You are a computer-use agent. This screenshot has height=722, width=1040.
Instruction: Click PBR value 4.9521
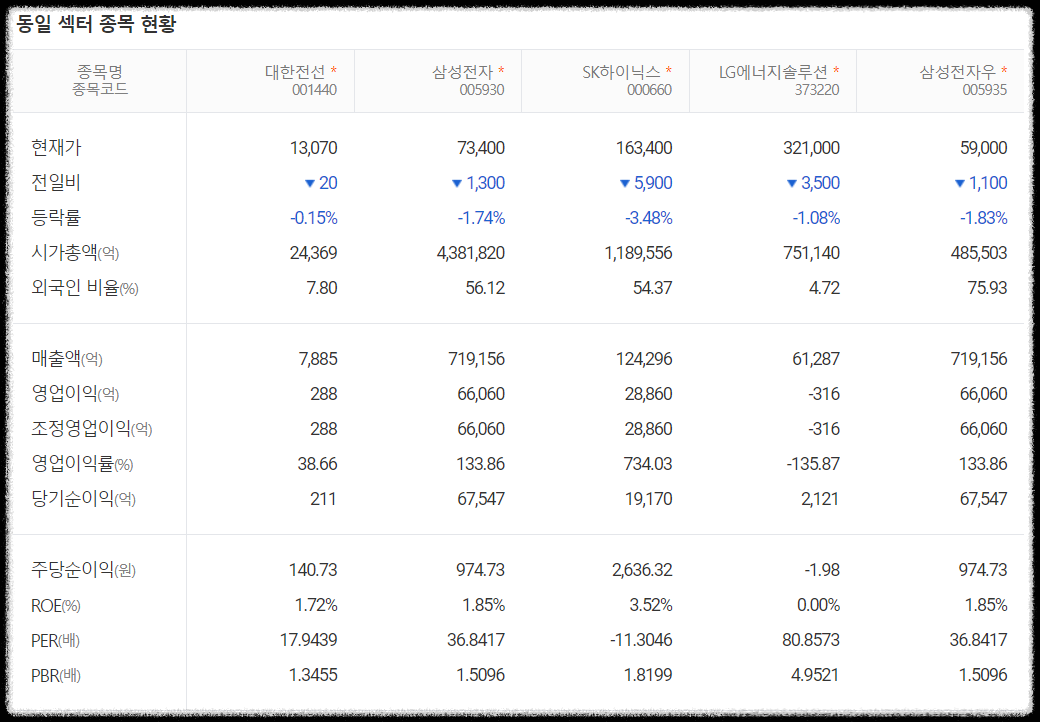pyautogui.click(x=815, y=676)
